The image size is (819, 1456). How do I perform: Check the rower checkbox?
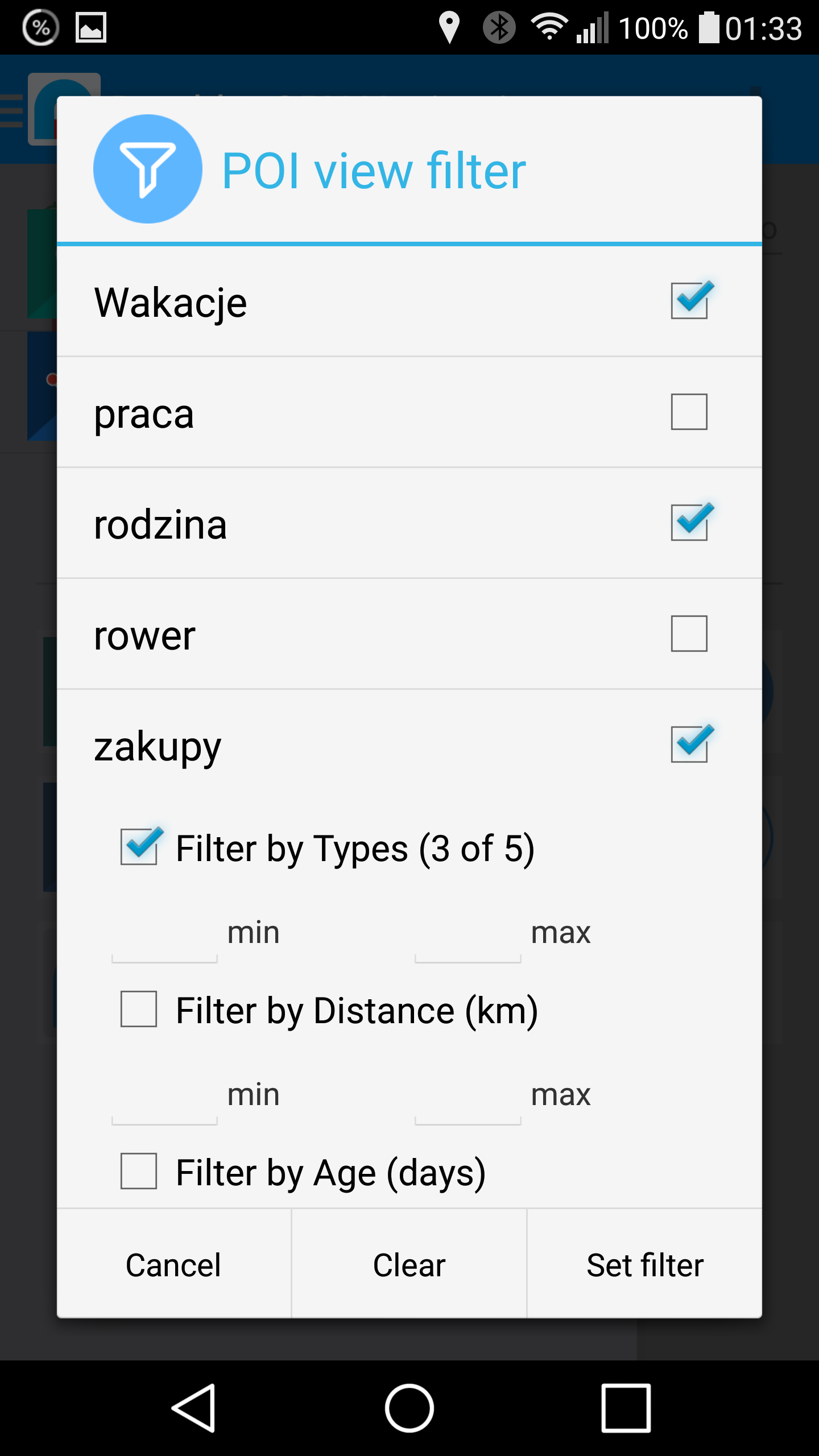tap(689, 634)
